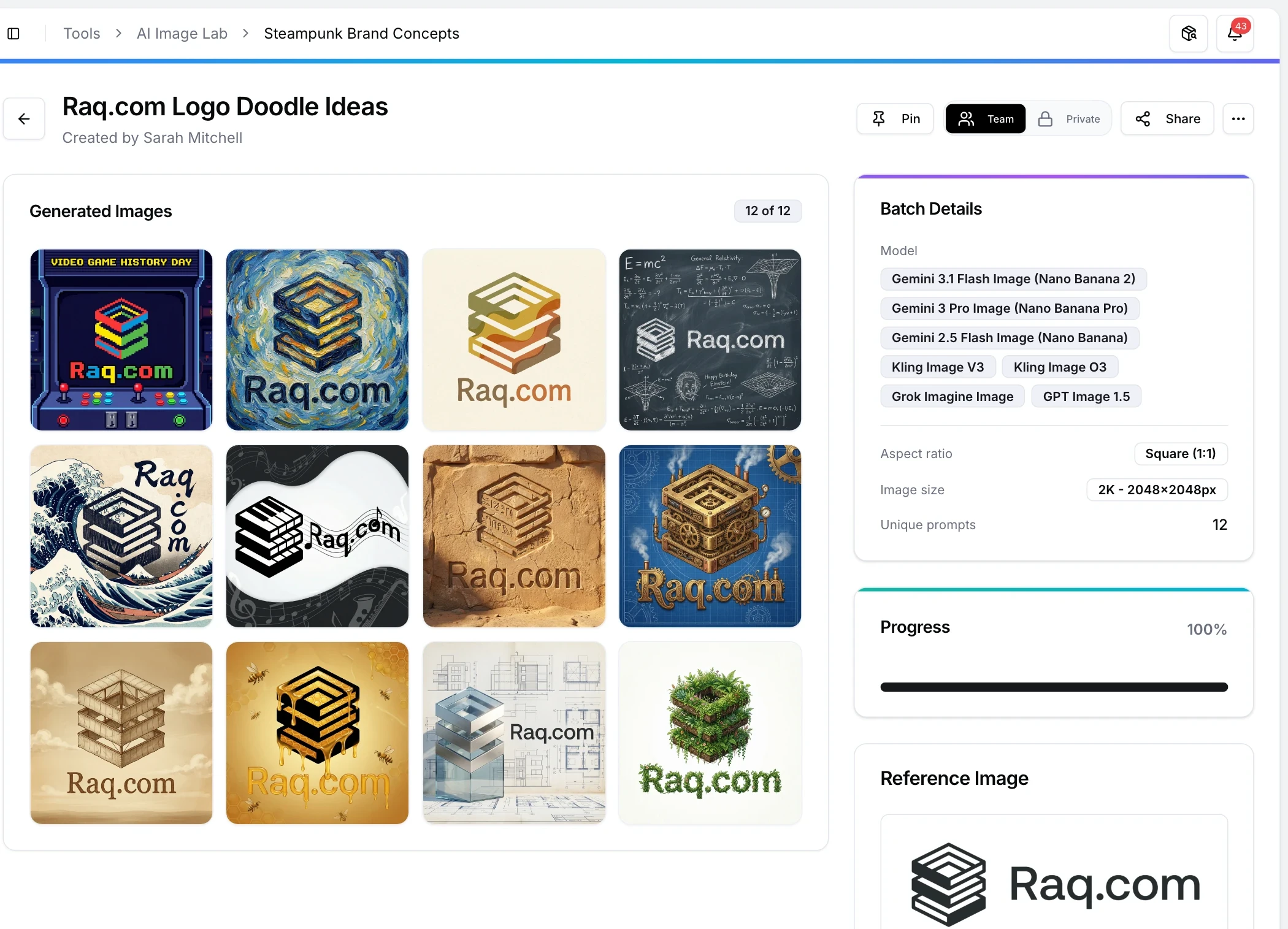Select Gemini 3 Pro Image model chip

pyautogui.click(x=1010, y=308)
